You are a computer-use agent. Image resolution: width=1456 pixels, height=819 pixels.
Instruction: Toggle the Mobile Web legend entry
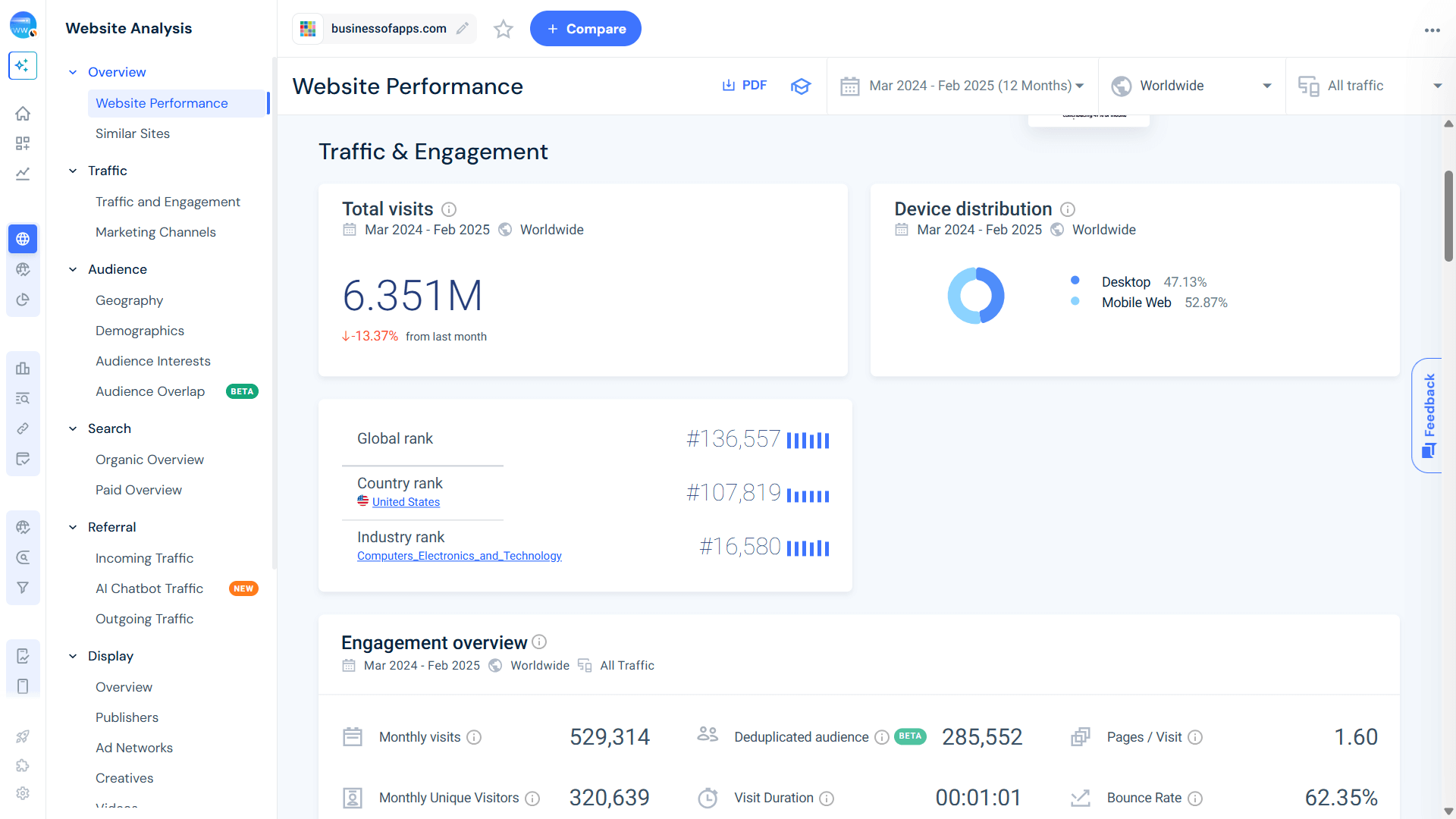click(1136, 302)
